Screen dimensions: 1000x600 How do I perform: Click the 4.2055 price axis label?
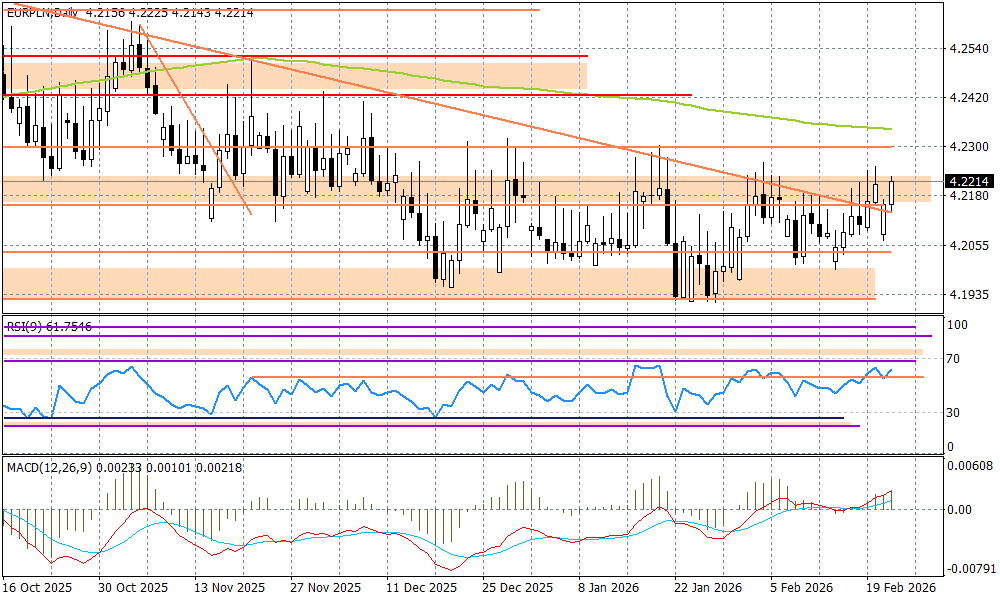(968, 246)
